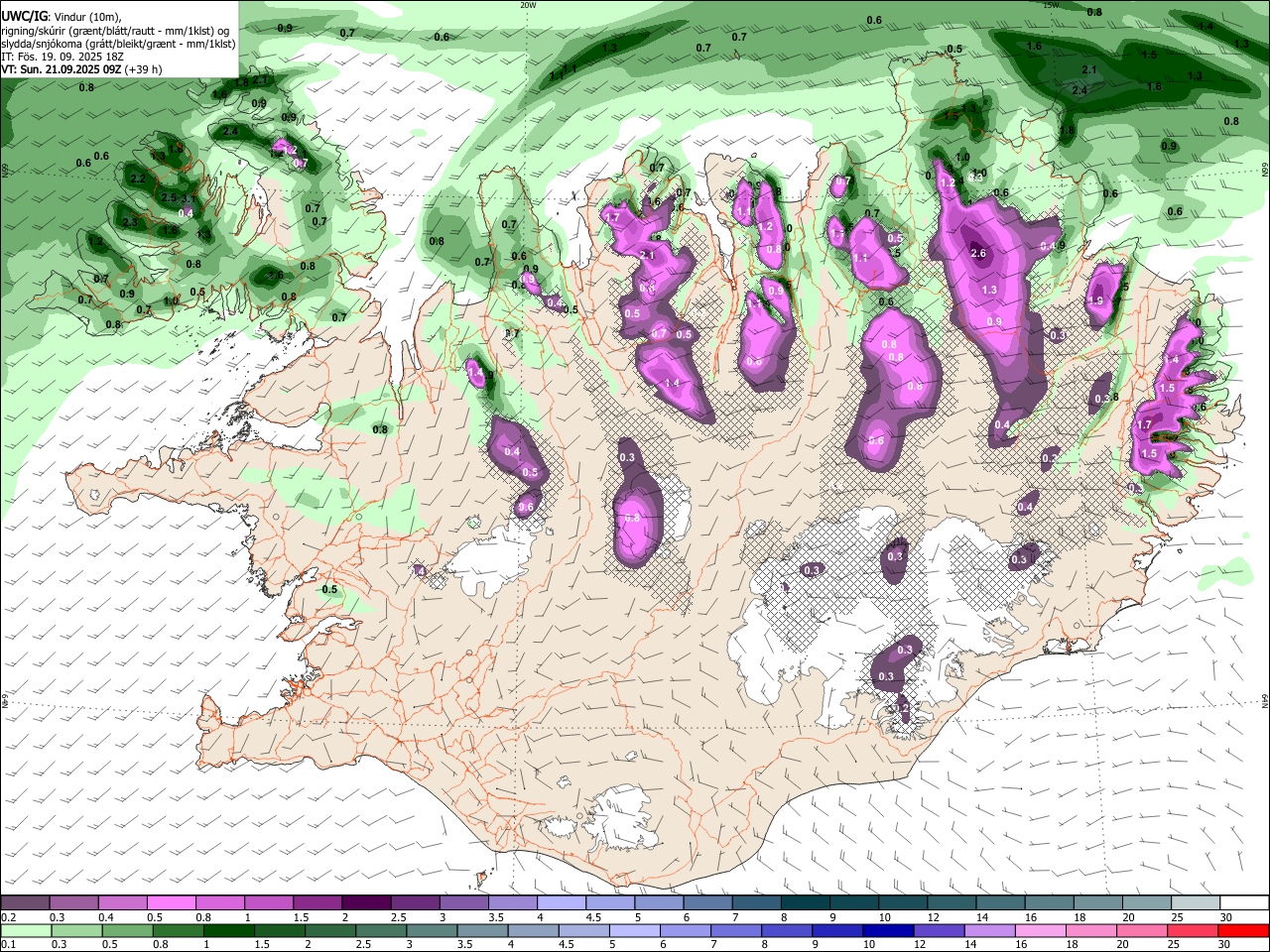This screenshot has height=952, width=1270.
Task: Pick the darkest green swatch labeled 1, lower scale
Action: point(227,930)
